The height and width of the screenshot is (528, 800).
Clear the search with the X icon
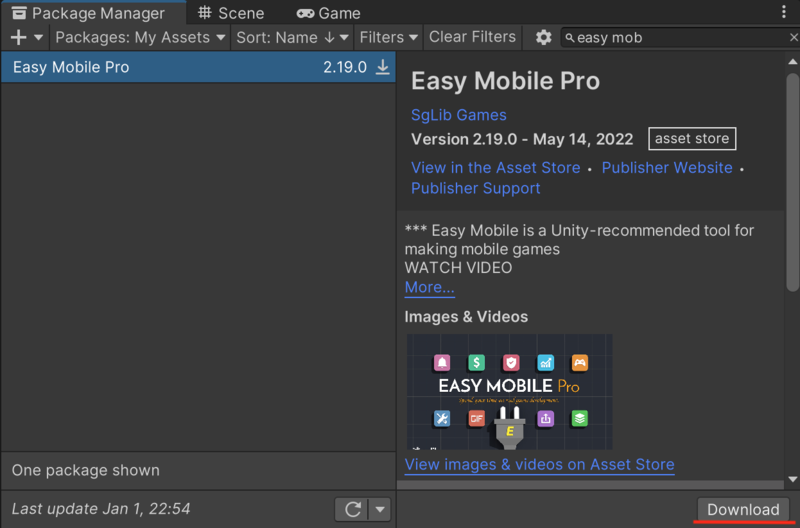793,37
